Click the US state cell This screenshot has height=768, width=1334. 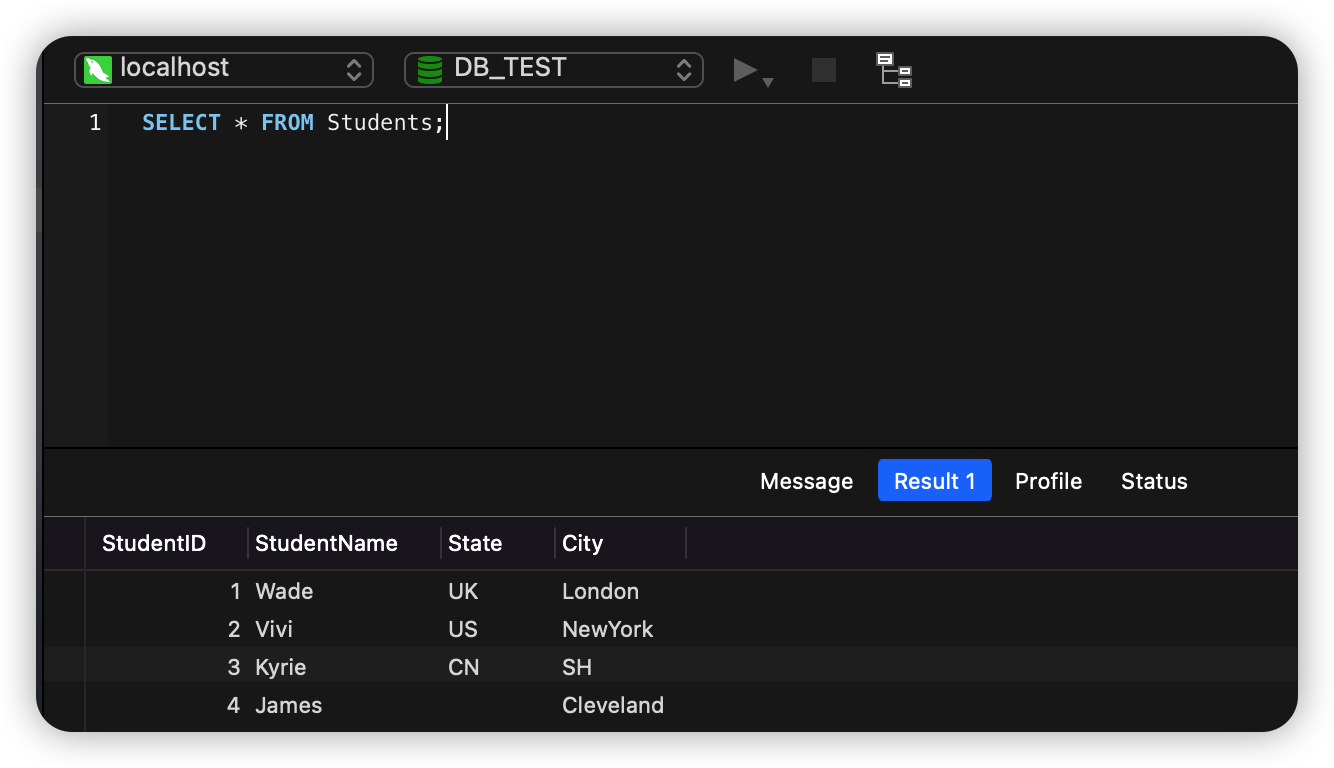pyautogui.click(x=498, y=629)
